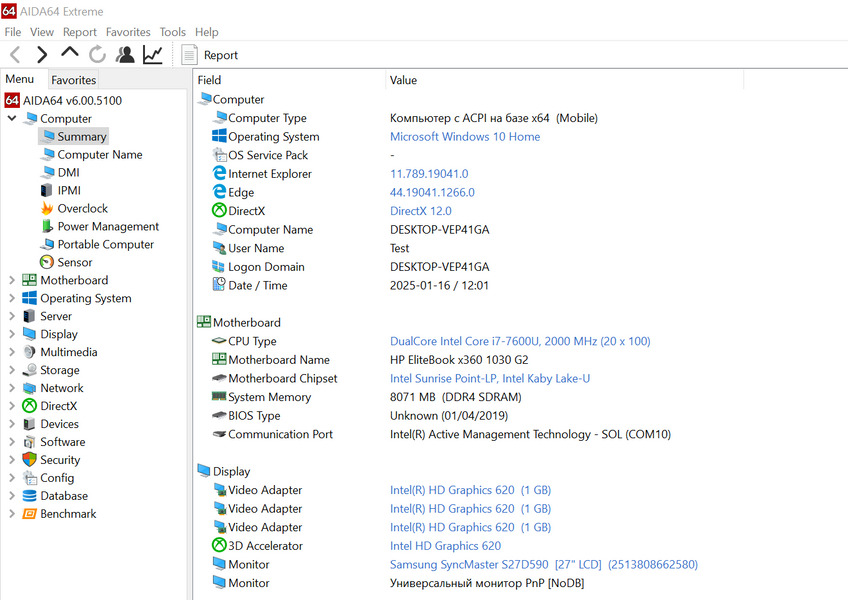Viewport: 848px width, 600px height.
Task: Click the Database stack icon in the tree
Action: pyautogui.click(x=29, y=496)
